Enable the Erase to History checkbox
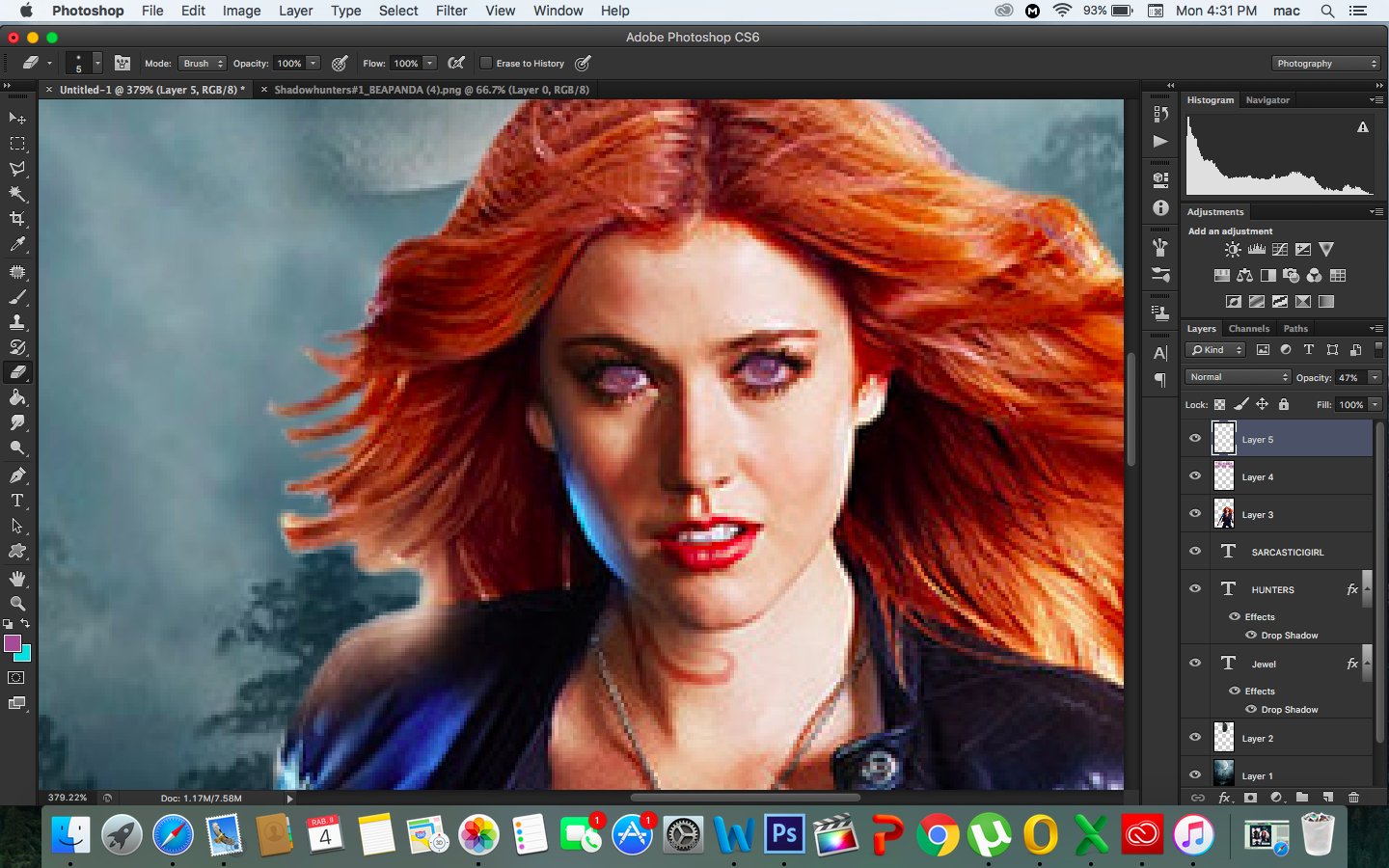1389x868 pixels. (486, 63)
